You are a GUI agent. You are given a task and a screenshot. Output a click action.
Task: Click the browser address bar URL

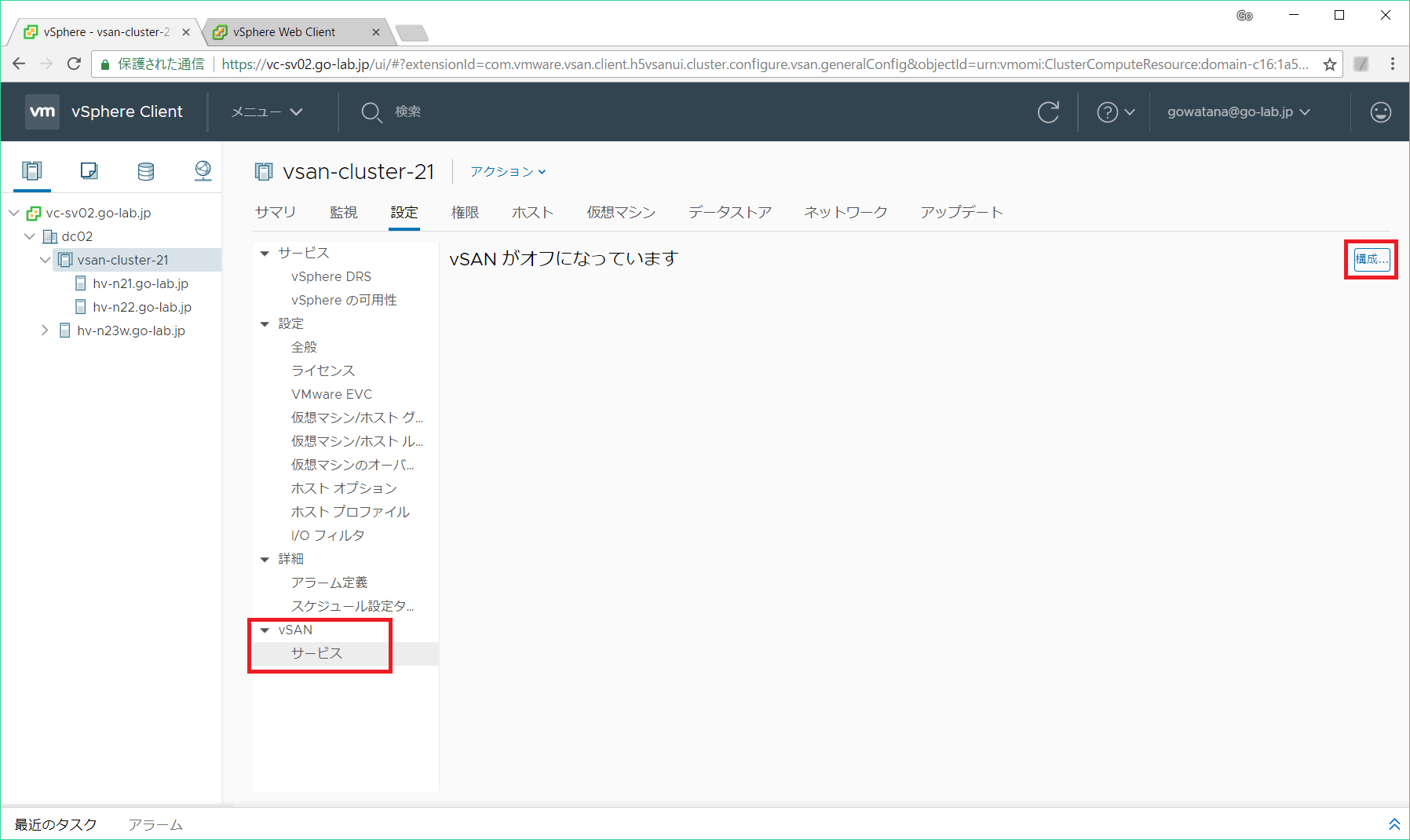point(765,64)
